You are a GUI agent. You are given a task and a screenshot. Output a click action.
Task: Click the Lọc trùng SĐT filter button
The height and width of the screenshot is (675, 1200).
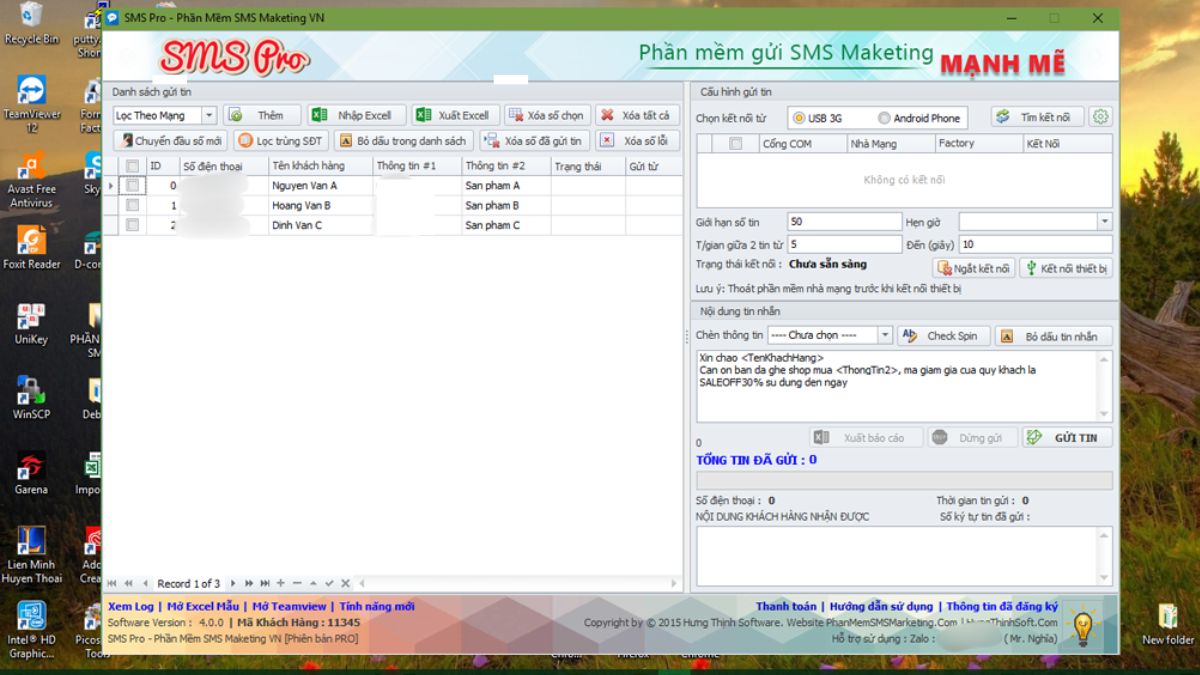click(280, 141)
